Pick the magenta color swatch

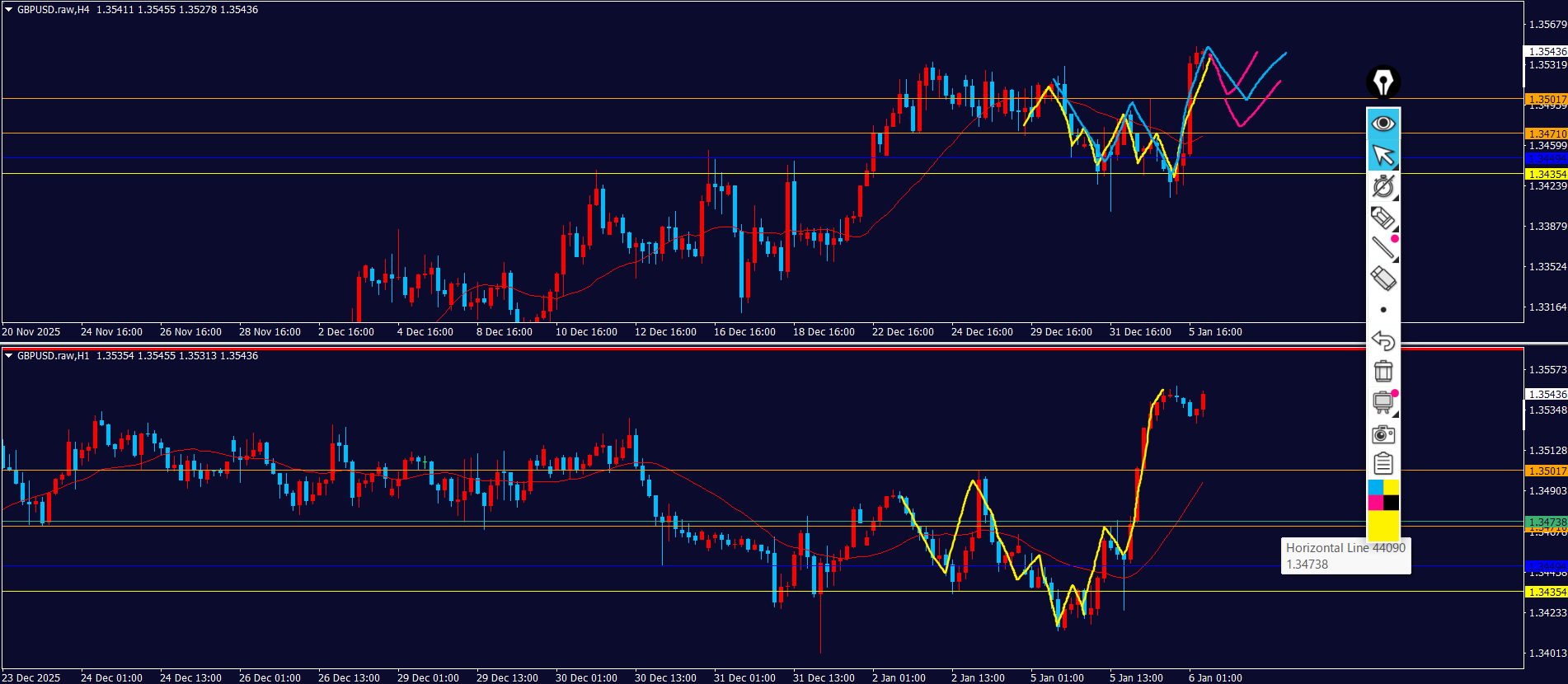(x=1375, y=503)
